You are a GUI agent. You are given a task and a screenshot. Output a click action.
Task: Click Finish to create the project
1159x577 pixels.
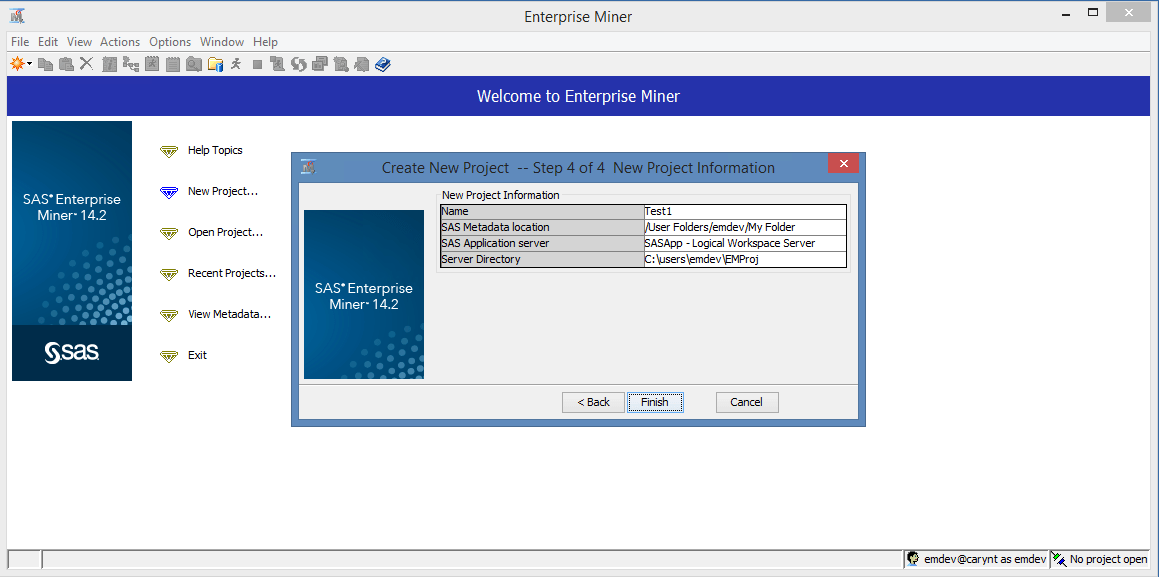click(x=655, y=402)
